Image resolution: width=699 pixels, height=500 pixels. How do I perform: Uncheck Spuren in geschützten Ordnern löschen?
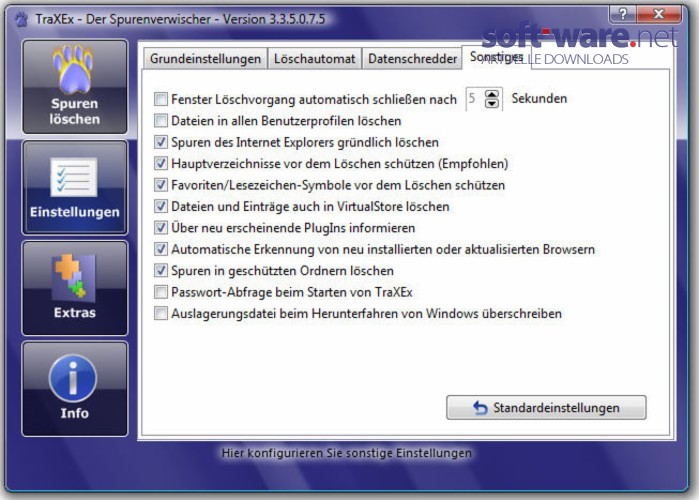pos(160,270)
